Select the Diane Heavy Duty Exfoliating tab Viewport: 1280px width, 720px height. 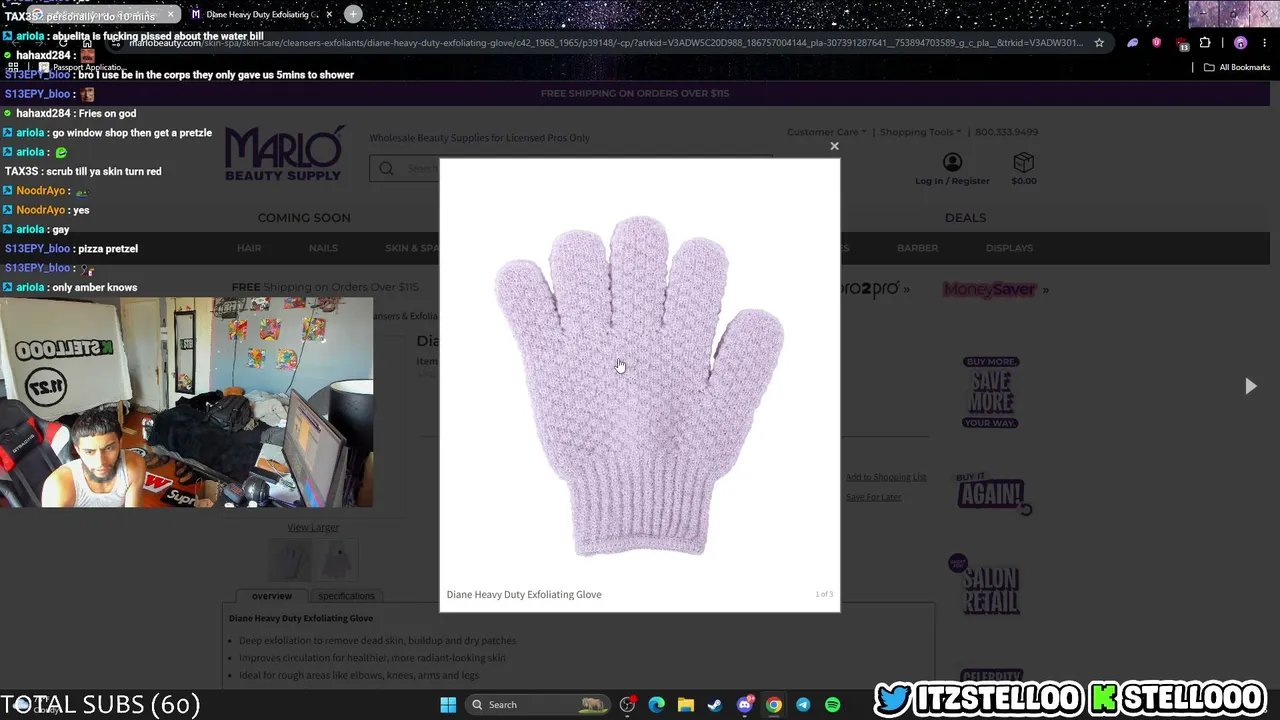click(262, 14)
